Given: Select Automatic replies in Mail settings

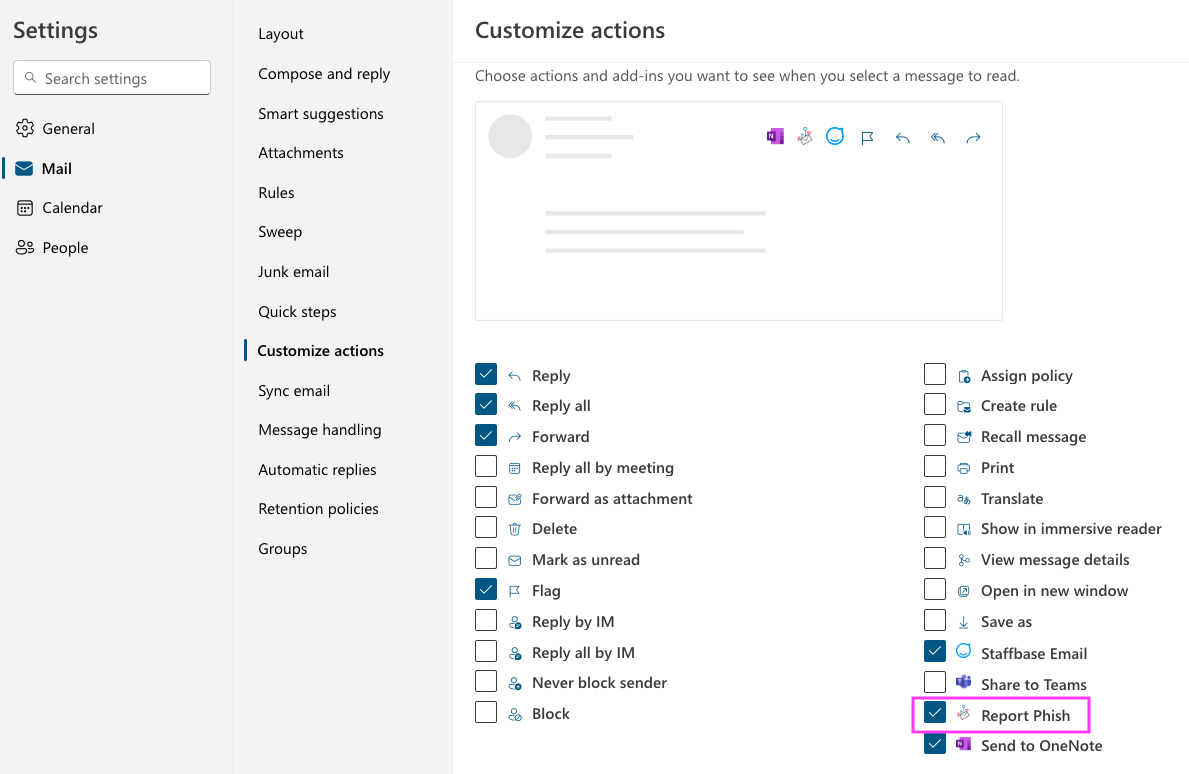Looking at the screenshot, I should click(x=317, y=470).
